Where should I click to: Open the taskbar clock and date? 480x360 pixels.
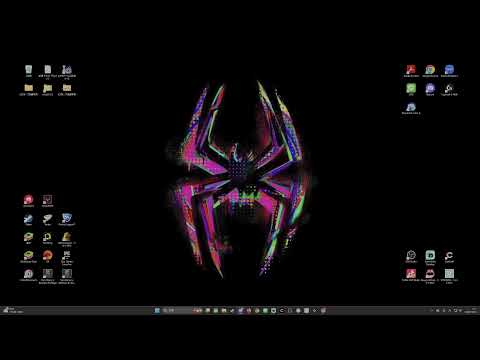(x=471, y=310)
